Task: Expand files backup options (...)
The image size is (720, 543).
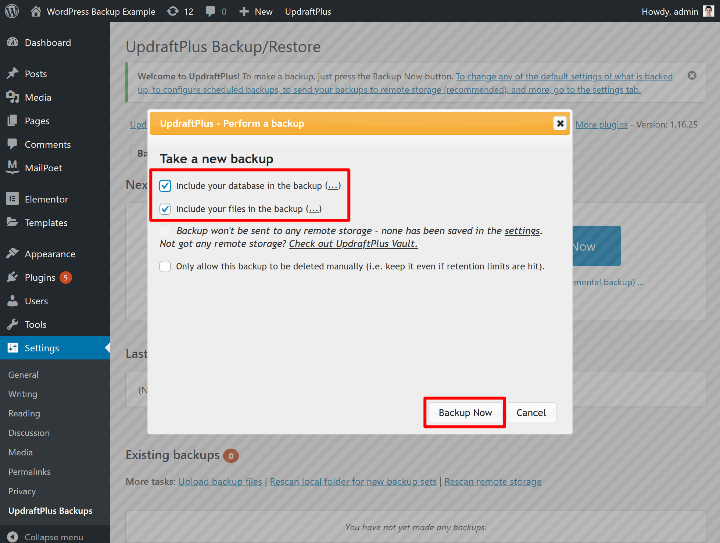Action: point(314,209)
